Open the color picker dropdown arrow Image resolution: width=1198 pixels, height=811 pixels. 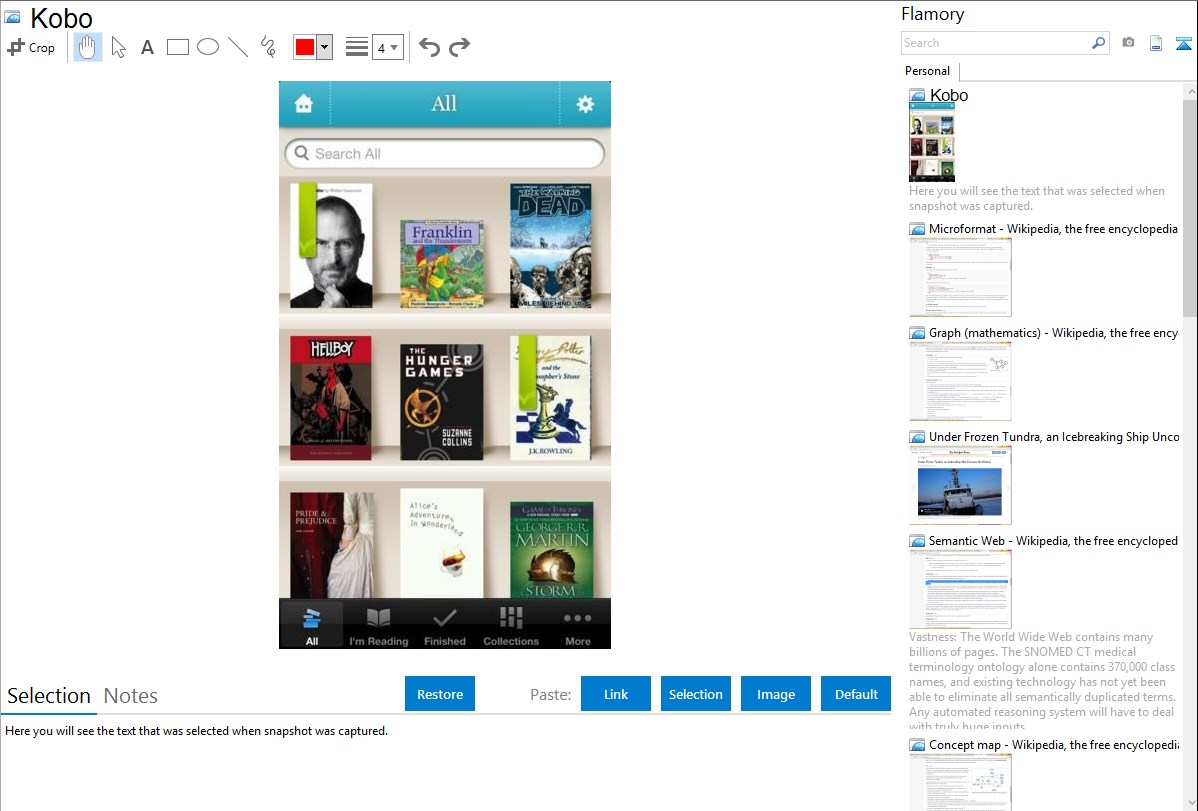pyautogui.click(x=325, y=47)
